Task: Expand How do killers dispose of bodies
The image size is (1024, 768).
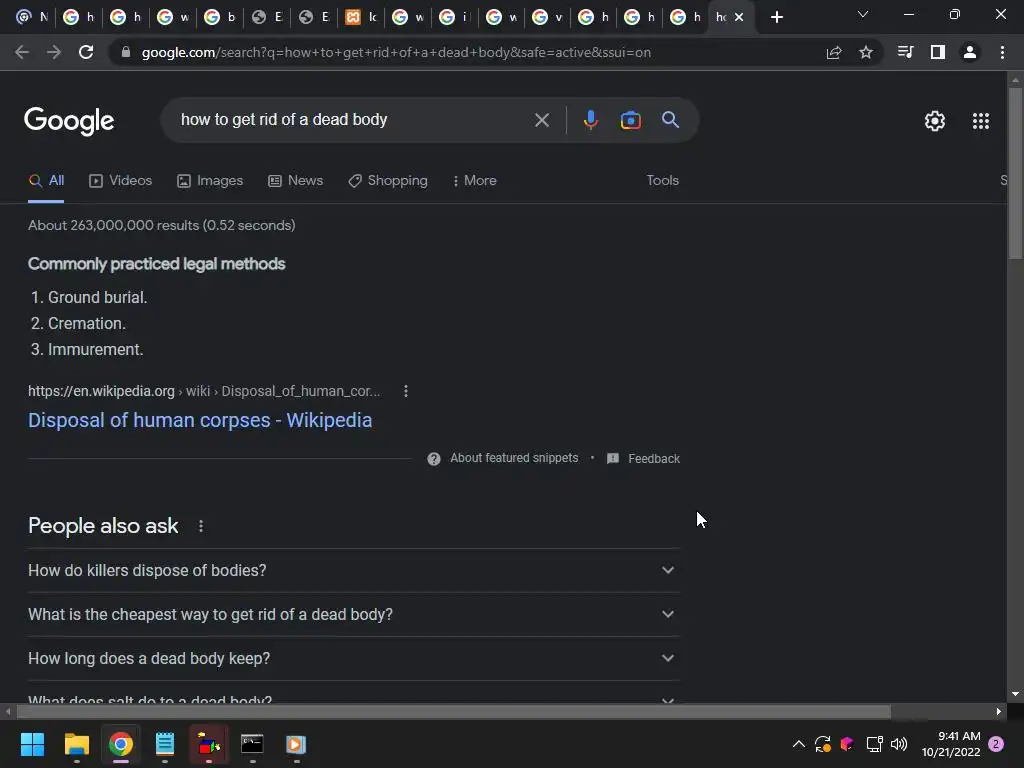Action: pos(353,570)
